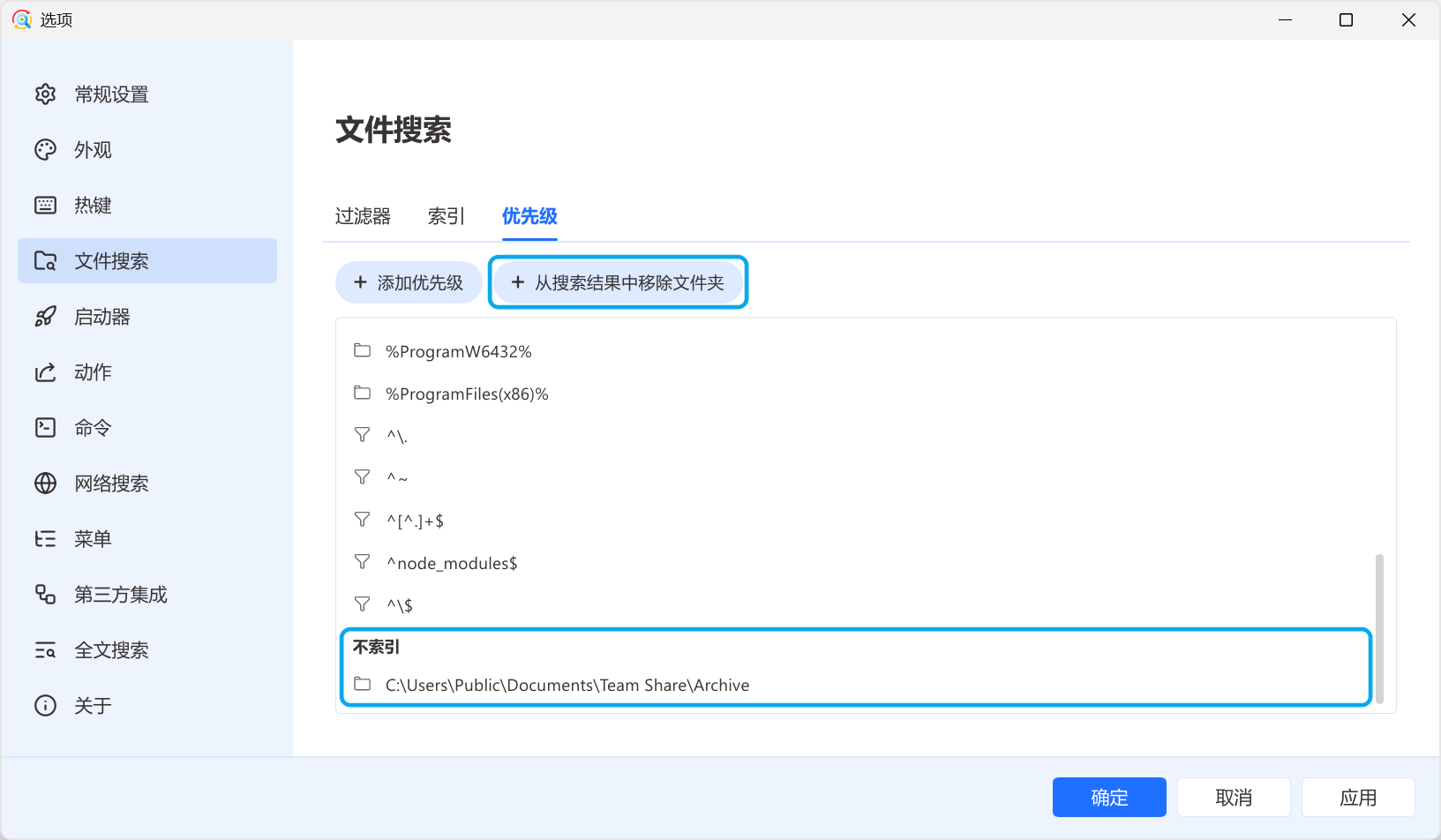The image size is (1441, 840).
Task: Open the 热键 keyboard icon
Action: click(45, 206)
